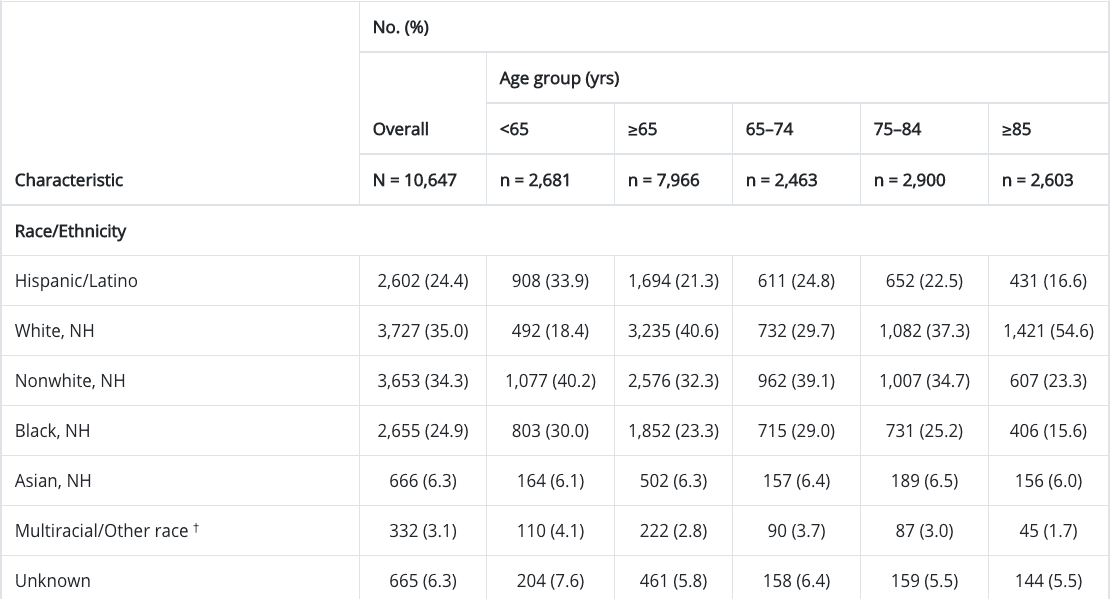Screen dimensions: 1110x599
Task: Click the 1,077 (40.2) value
Action: (550, 381)
